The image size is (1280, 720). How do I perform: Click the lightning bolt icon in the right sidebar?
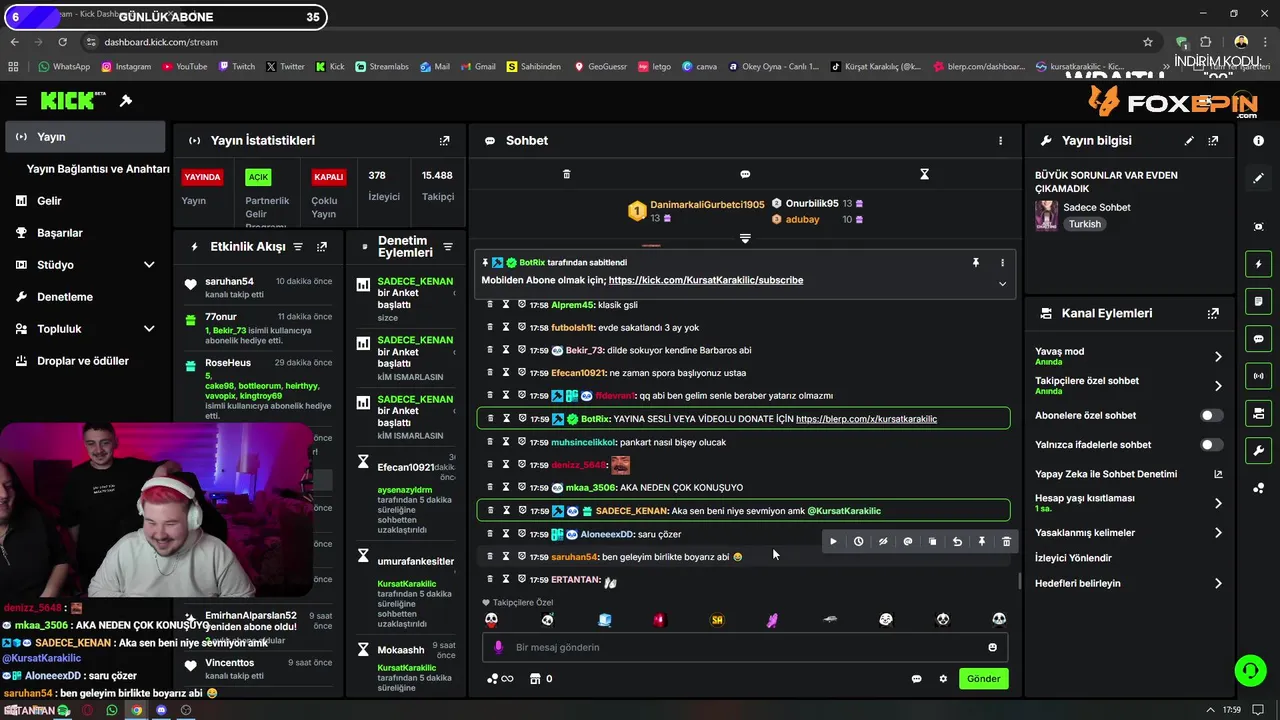coord(1258,264)
